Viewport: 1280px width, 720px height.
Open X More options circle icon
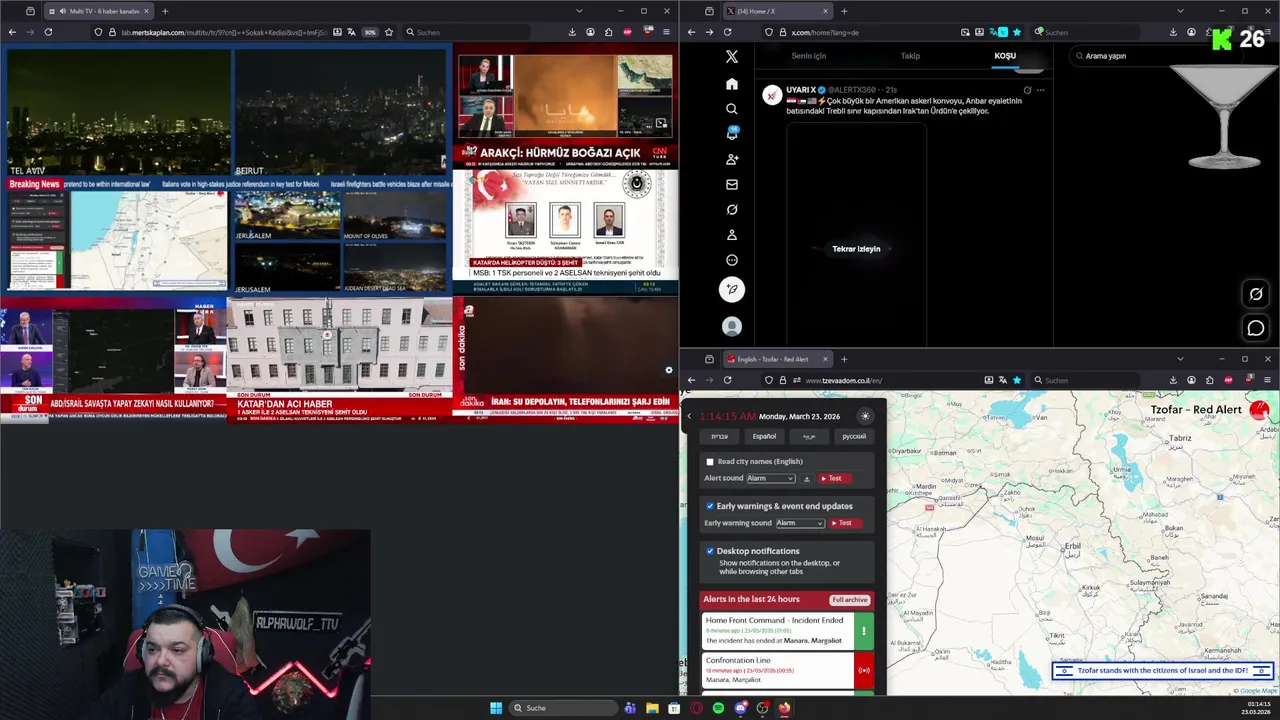tap(732, 260)
